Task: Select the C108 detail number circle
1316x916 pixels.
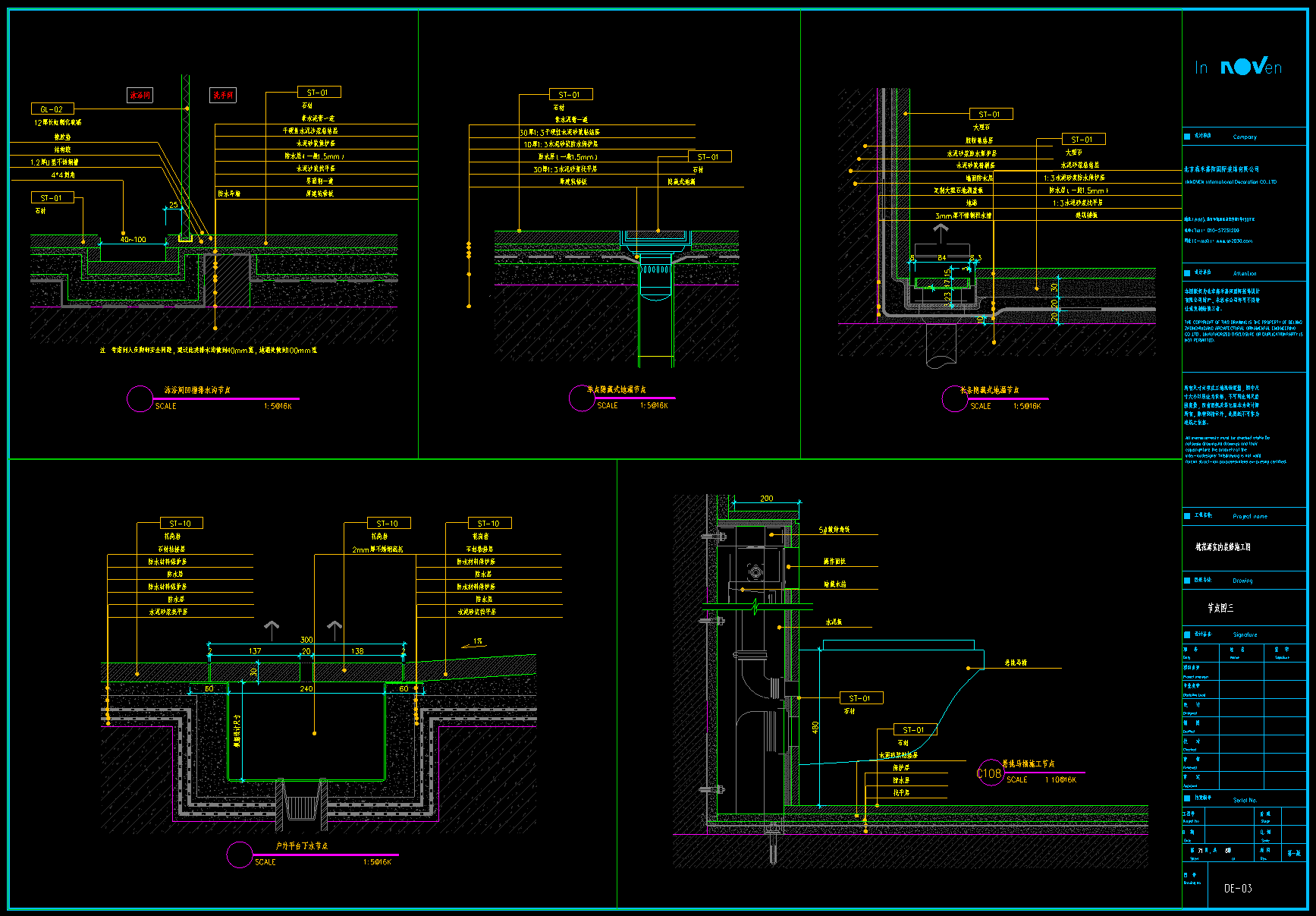Action: [990, 773]
